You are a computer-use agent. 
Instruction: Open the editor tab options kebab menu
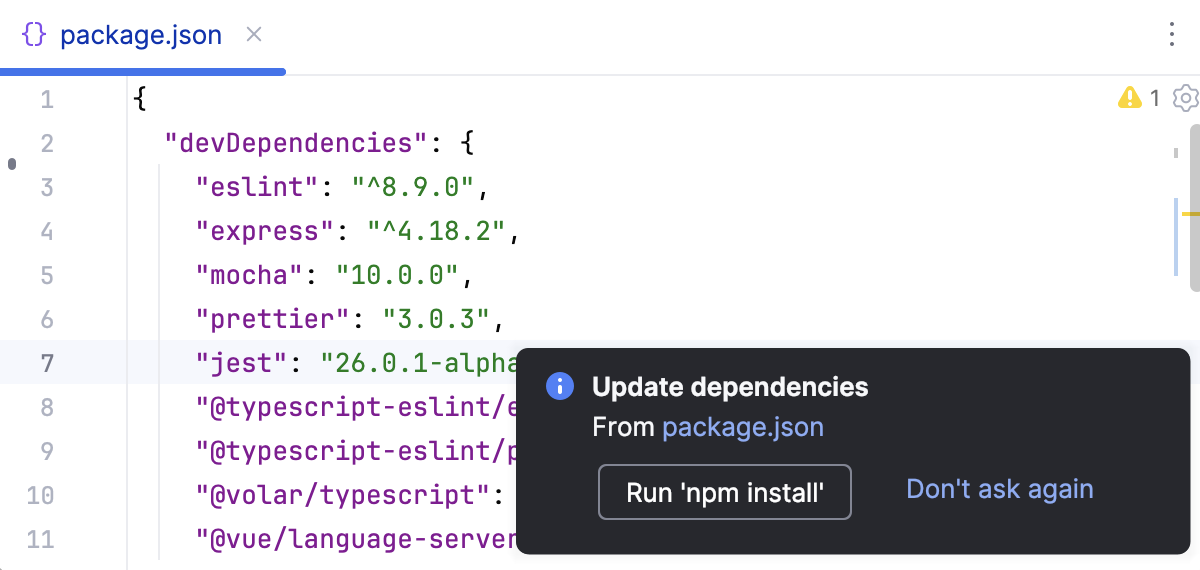[1172, 35]
